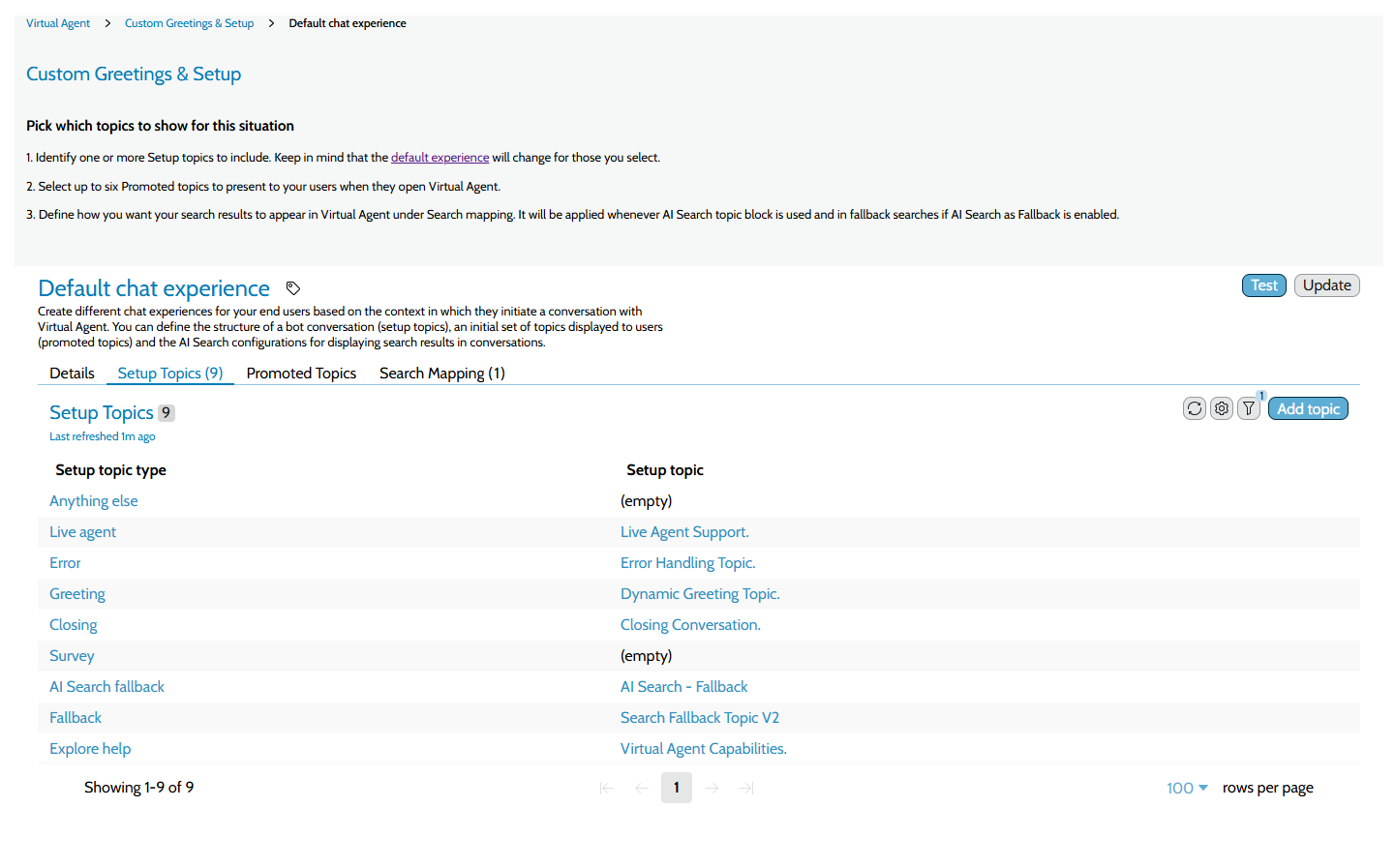Jump to the first page of results

[606, 787]
